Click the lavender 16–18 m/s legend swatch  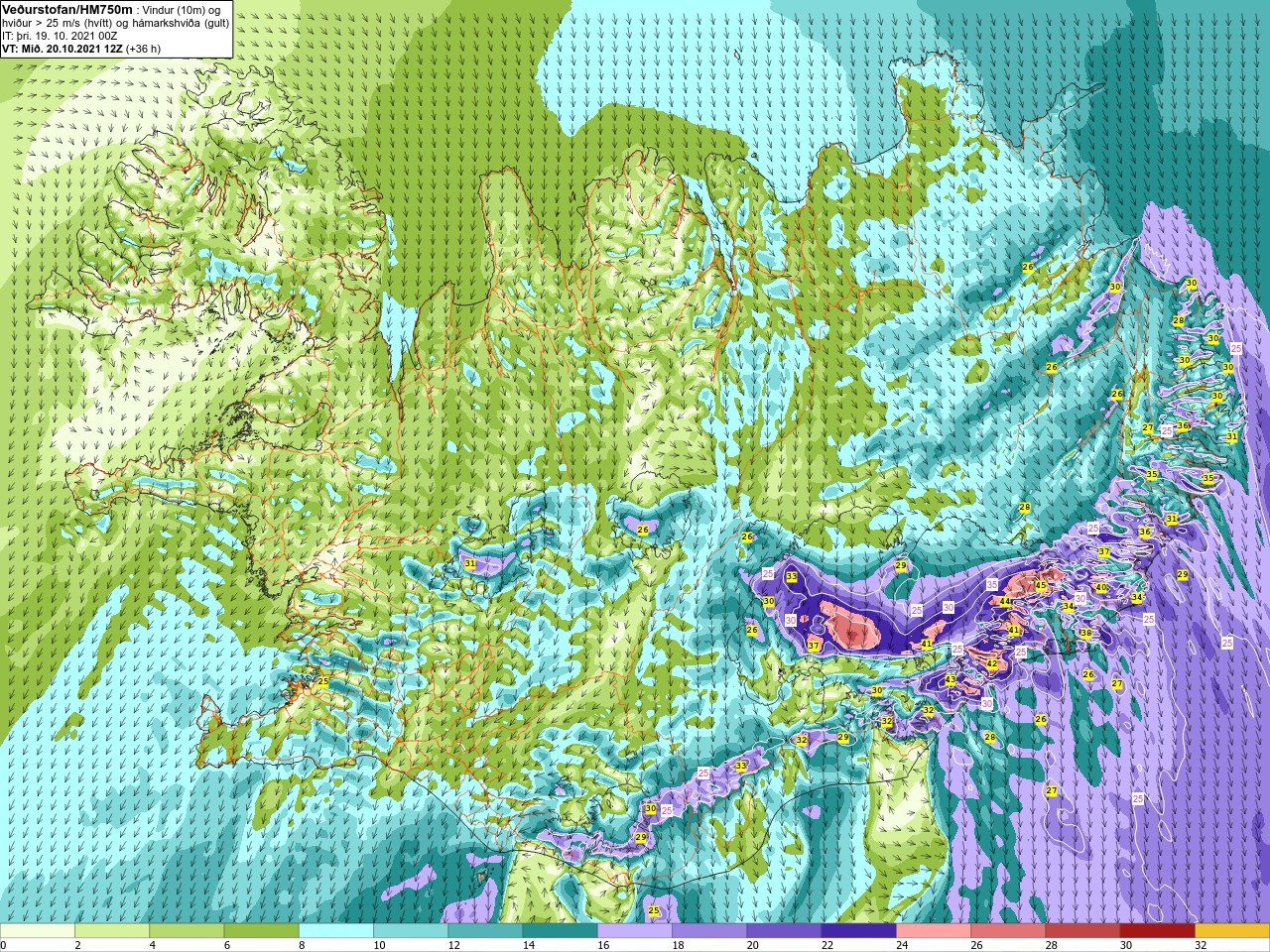tap(635, 930)
